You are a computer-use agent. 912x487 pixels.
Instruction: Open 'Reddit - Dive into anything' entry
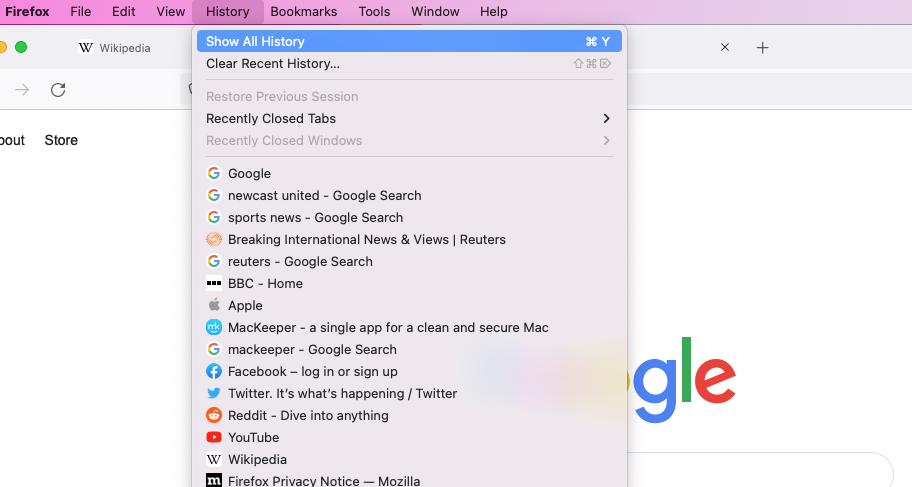409,416
